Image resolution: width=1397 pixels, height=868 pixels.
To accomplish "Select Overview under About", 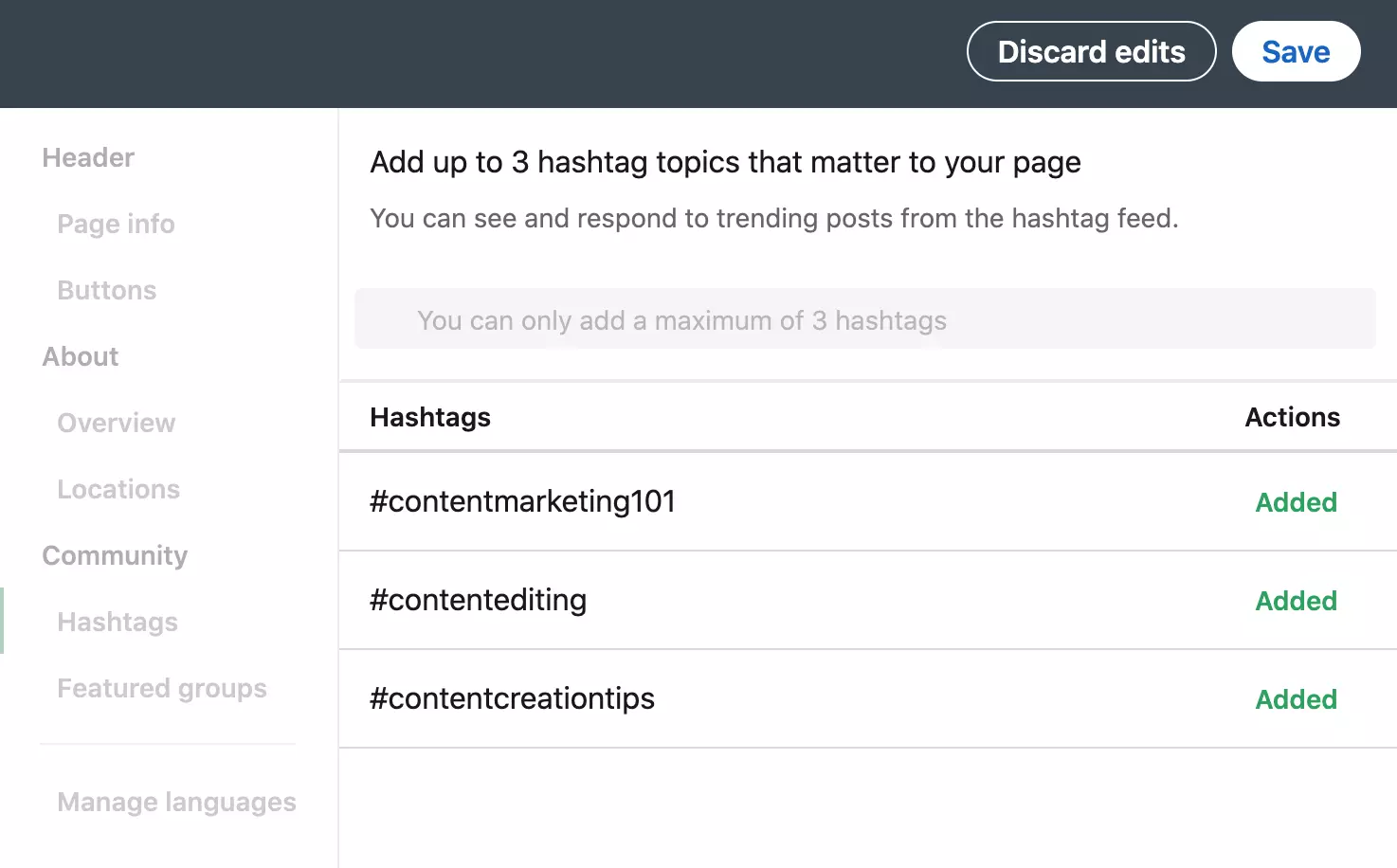I will 116,423.
